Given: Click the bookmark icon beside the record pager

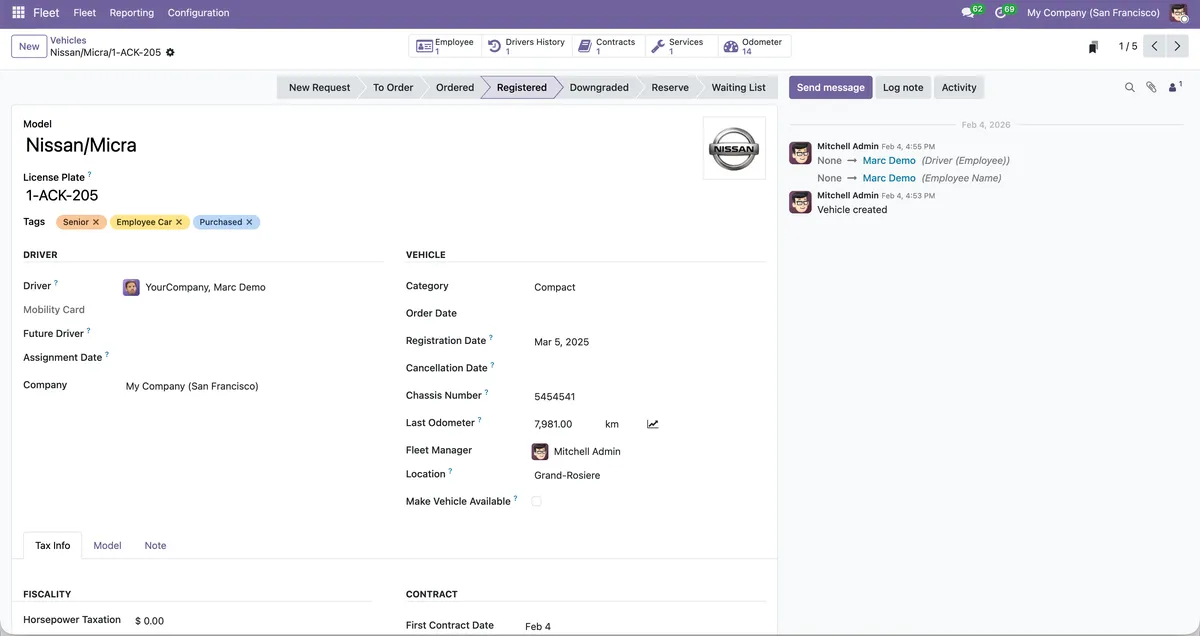Looking at the screenshot, I should pyautogui.click(x=1094, y=47).
